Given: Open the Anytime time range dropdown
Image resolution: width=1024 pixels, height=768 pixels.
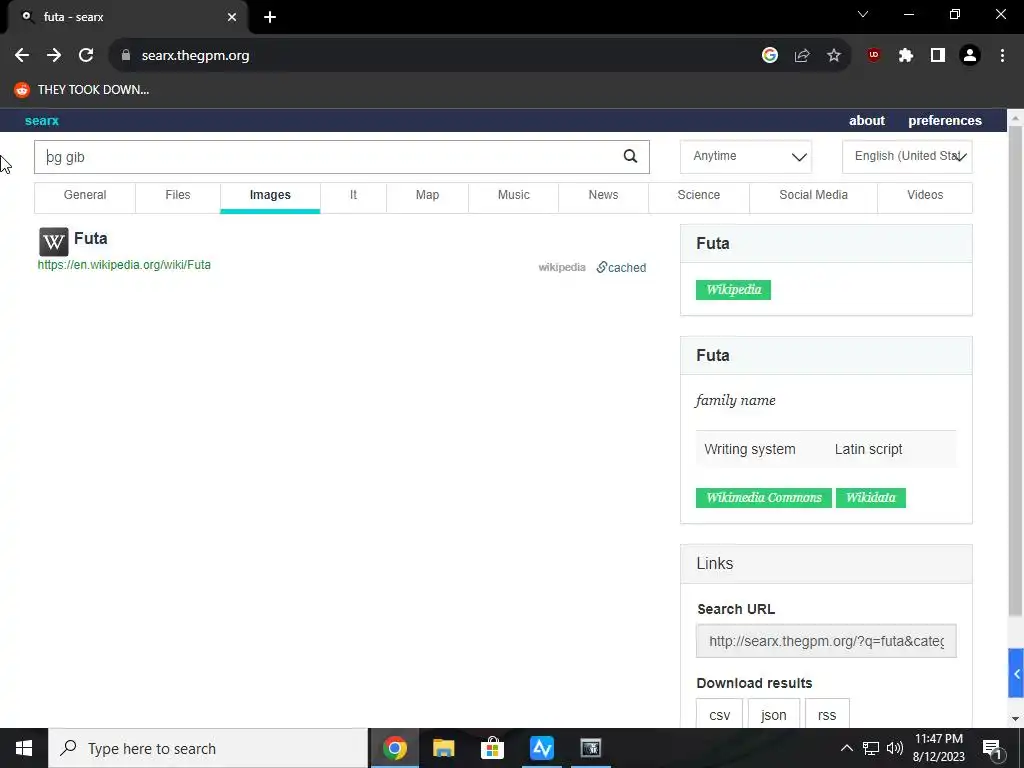Looking at the screenshot, I should coord(746,157).
